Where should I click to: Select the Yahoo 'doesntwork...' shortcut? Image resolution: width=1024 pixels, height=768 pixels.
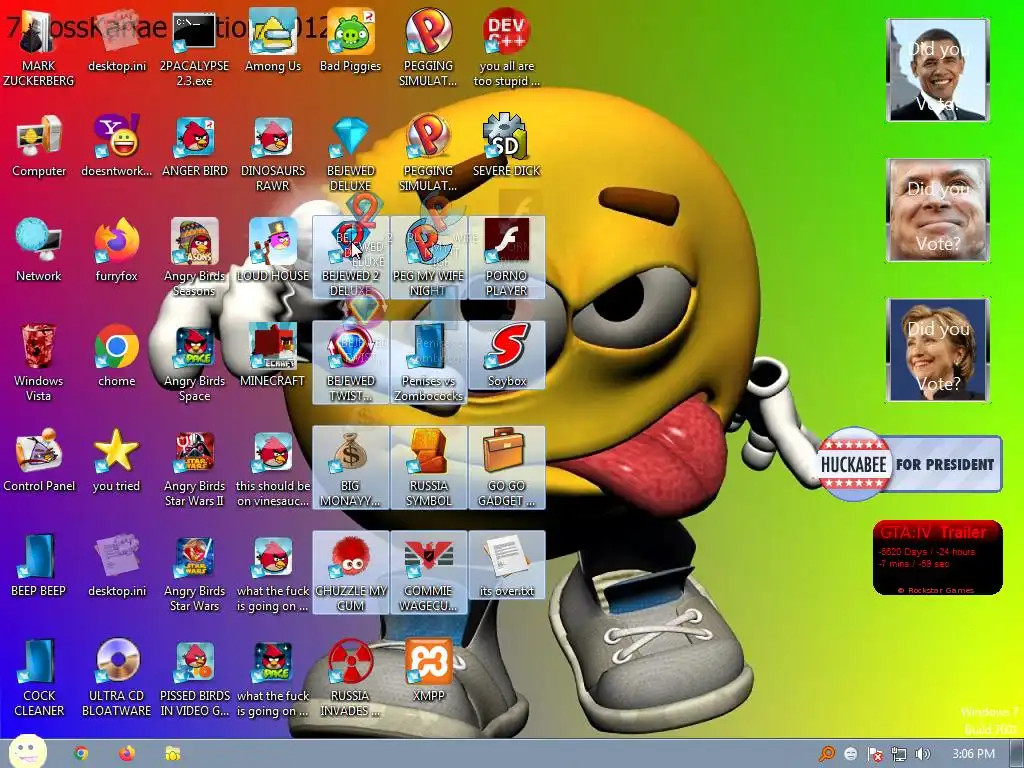[x=116, y=146]
